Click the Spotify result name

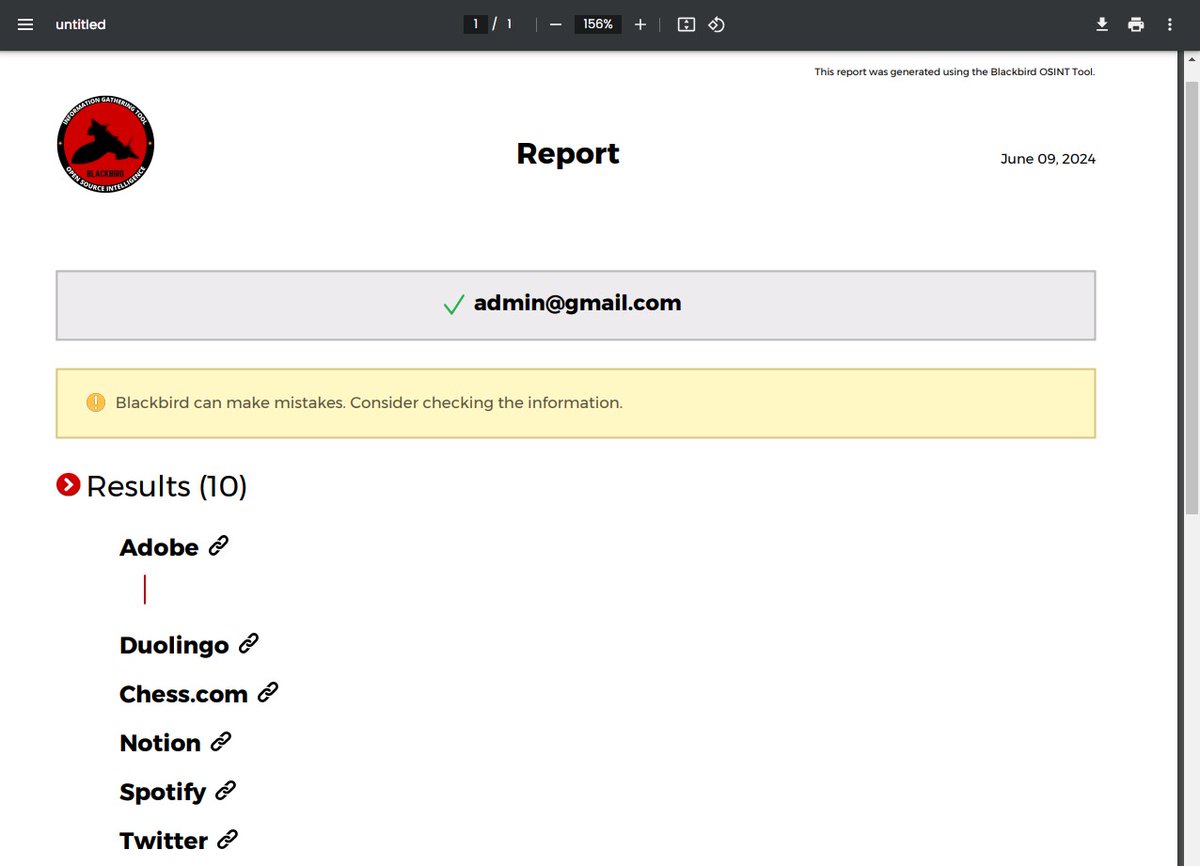point(163,792)
